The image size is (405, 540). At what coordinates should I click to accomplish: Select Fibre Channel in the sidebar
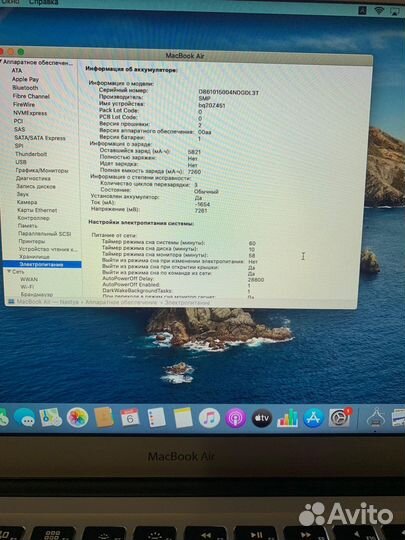coord(31,96)
